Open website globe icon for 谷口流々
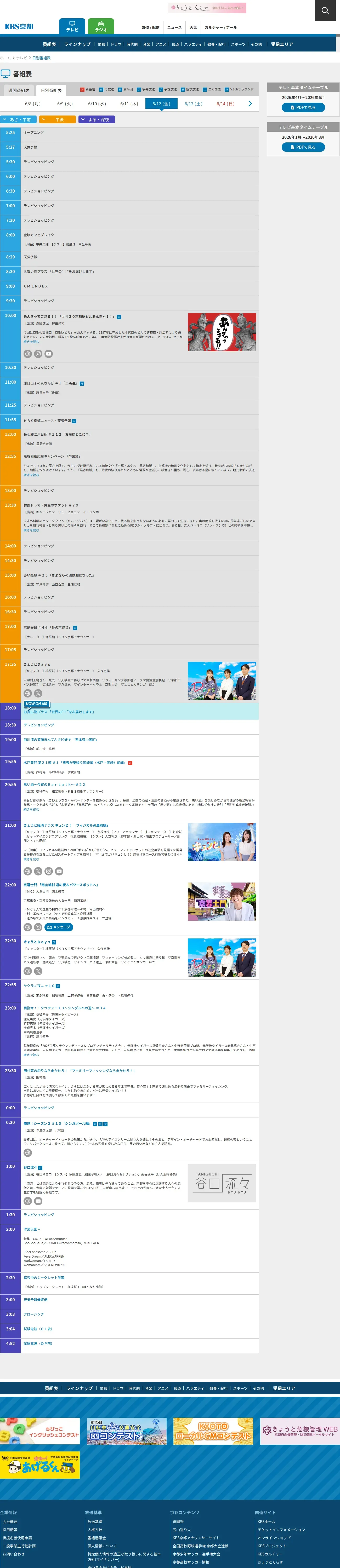 click(x=27, y=1201)
